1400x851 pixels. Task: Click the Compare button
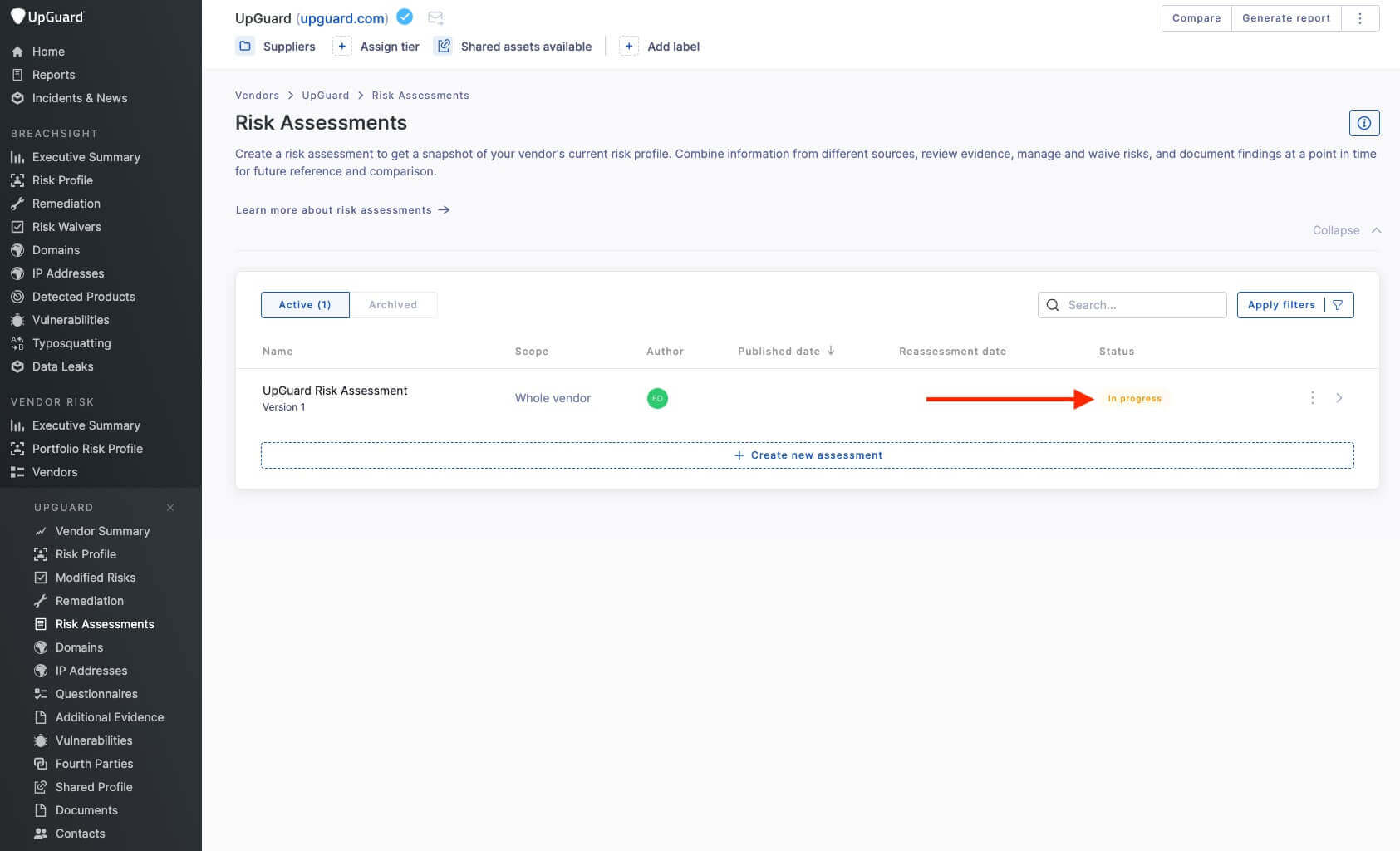(x=1196, y=18)
